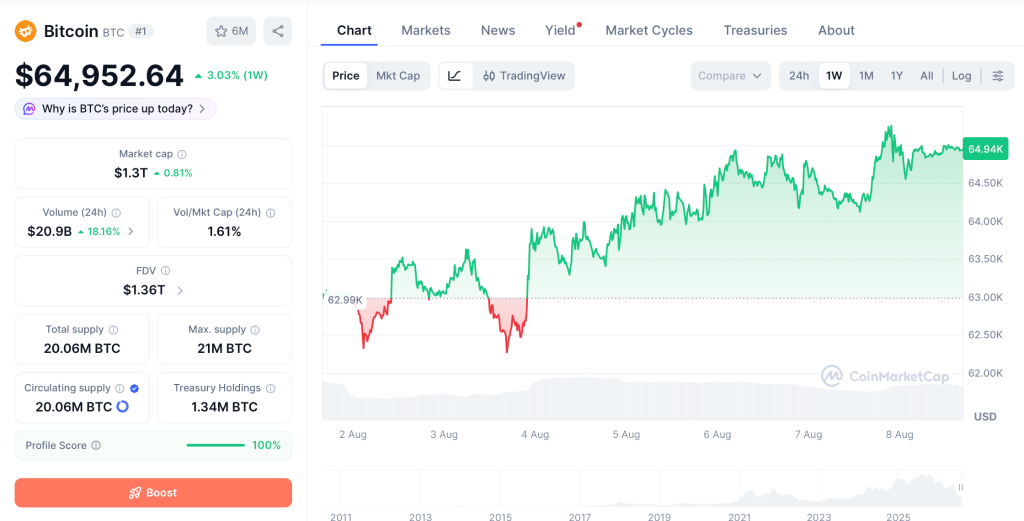Image resolution: width=1024 pixels, height=521 pixels.
Task: Add Bitcoin to watchlist via star button
Action: point(231,31)
